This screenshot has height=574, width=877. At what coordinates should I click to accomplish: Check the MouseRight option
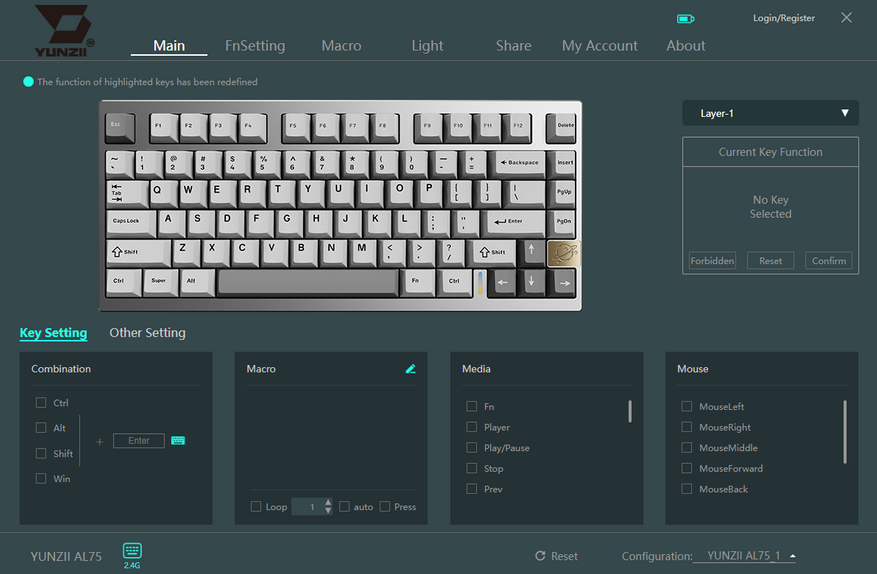(687, 427)
